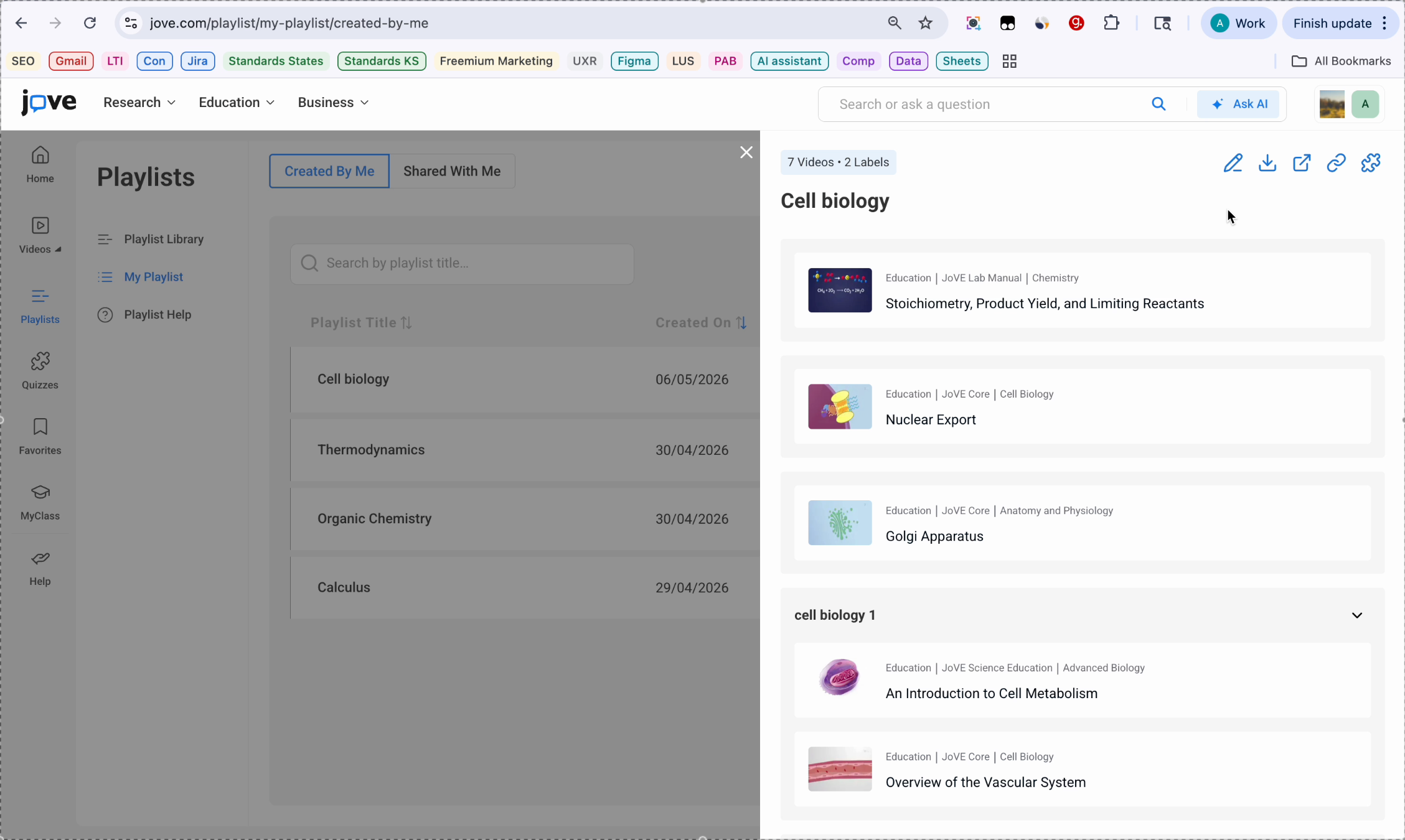Viewport: 1405px width, 840px height.
Task: Collapse the cell biology 1 label section
Action: [1357, 615]
